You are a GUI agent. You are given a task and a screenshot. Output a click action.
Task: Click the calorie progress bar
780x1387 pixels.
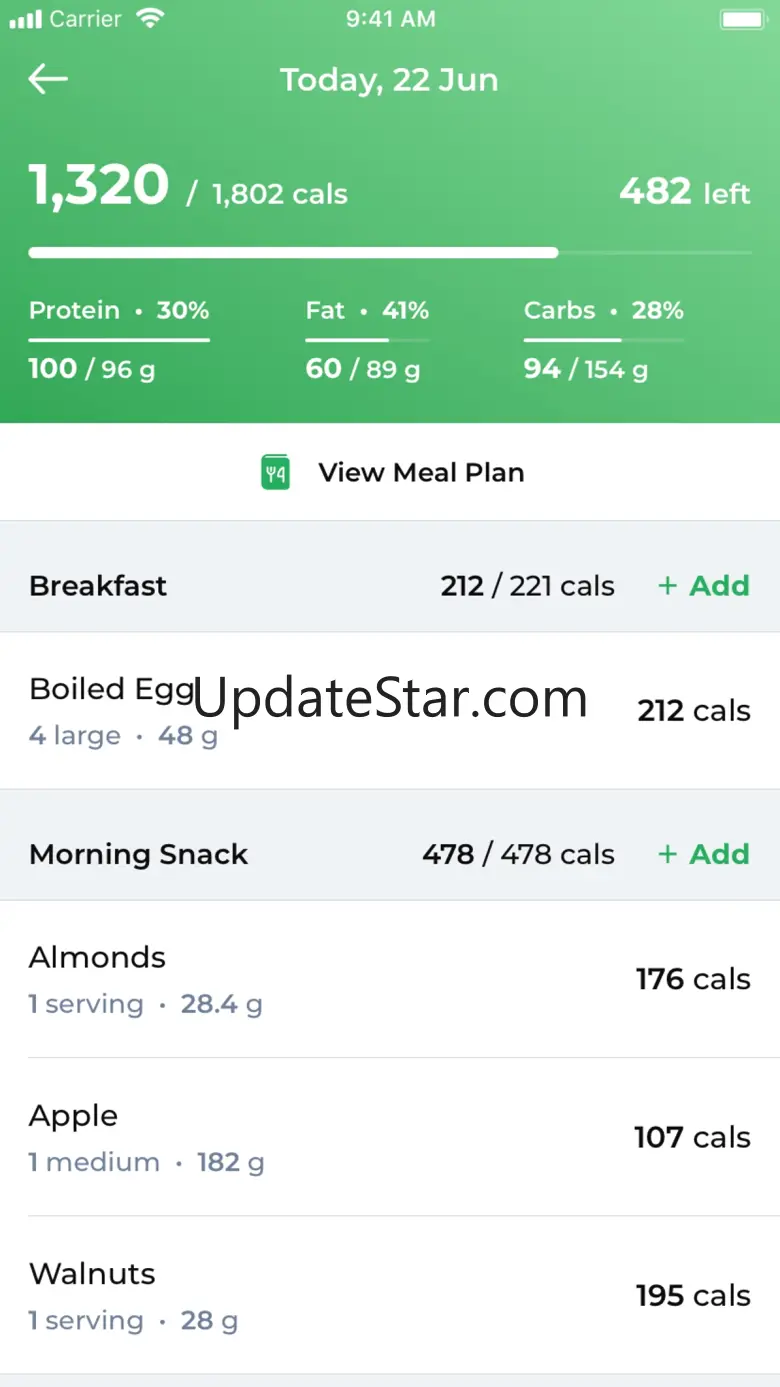pos(390,253)
